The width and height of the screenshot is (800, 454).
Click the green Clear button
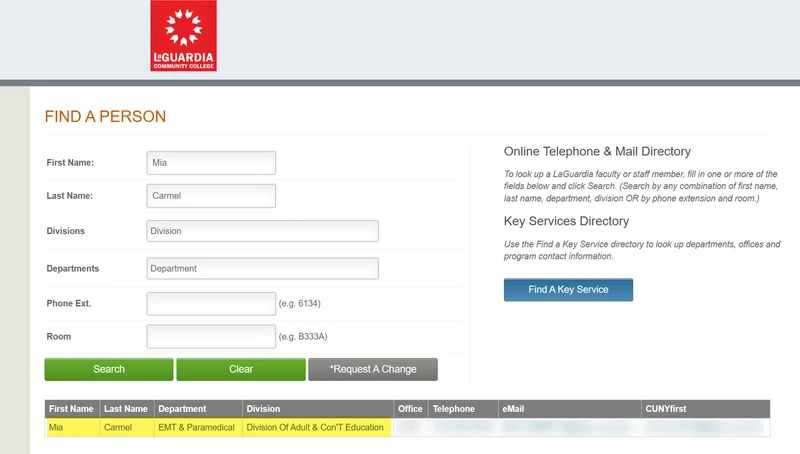(x=241, y=369)
